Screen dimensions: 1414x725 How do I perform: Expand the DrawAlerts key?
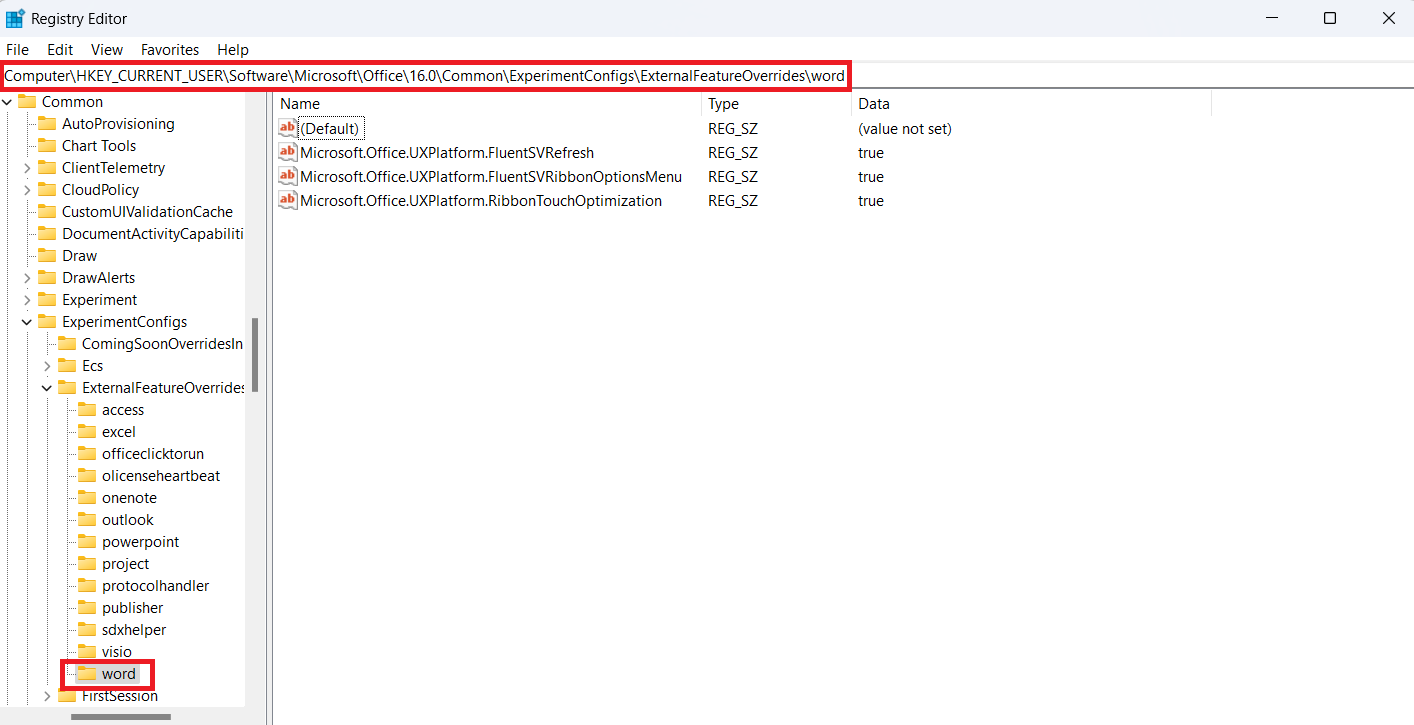point(27,278)
